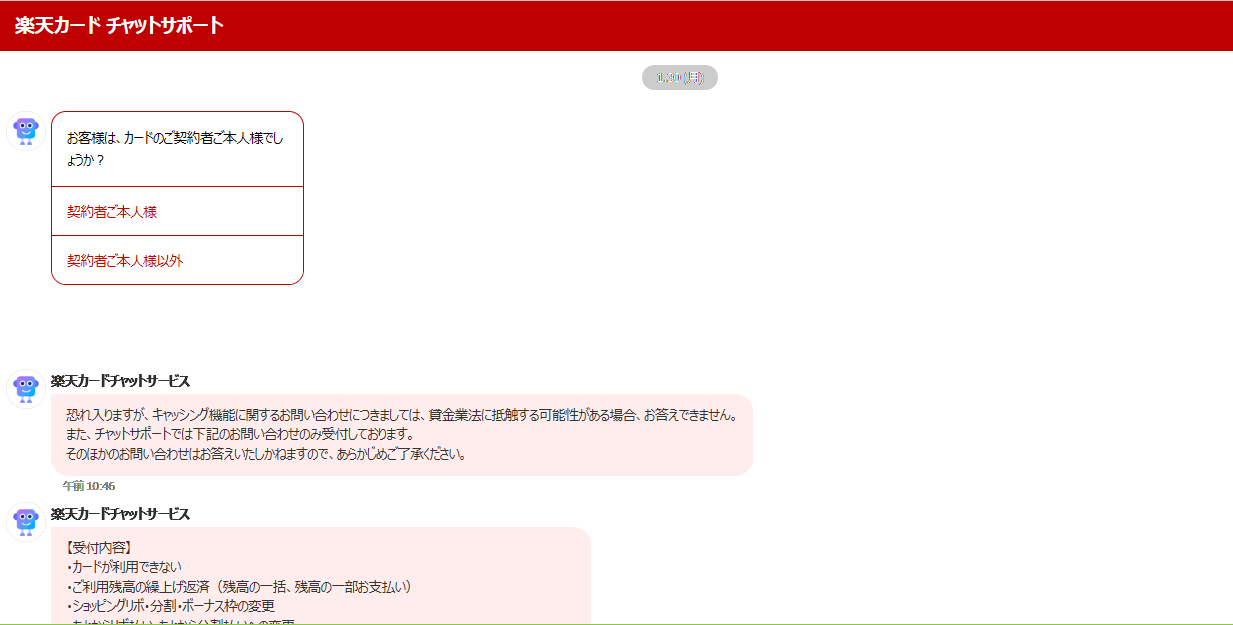Image resolution: width=1233 pixels, height=625 pixels.
Task: Click the ・カードが利用できない line
Action: [124, 567]
